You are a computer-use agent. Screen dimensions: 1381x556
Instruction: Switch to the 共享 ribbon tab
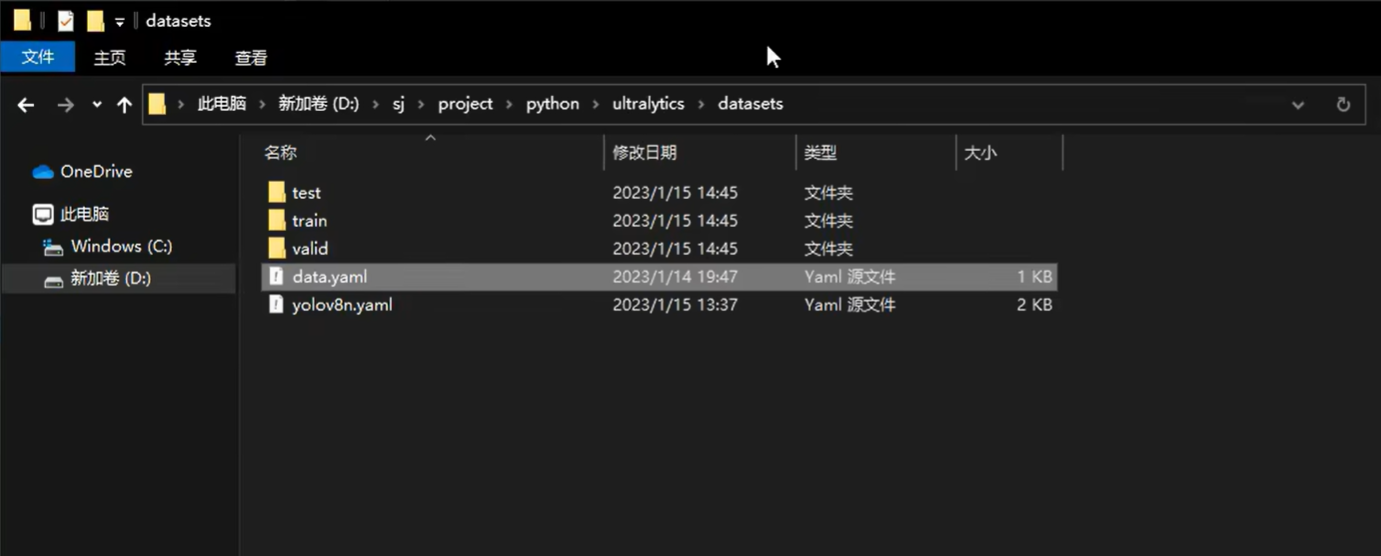tap(180, 58)
